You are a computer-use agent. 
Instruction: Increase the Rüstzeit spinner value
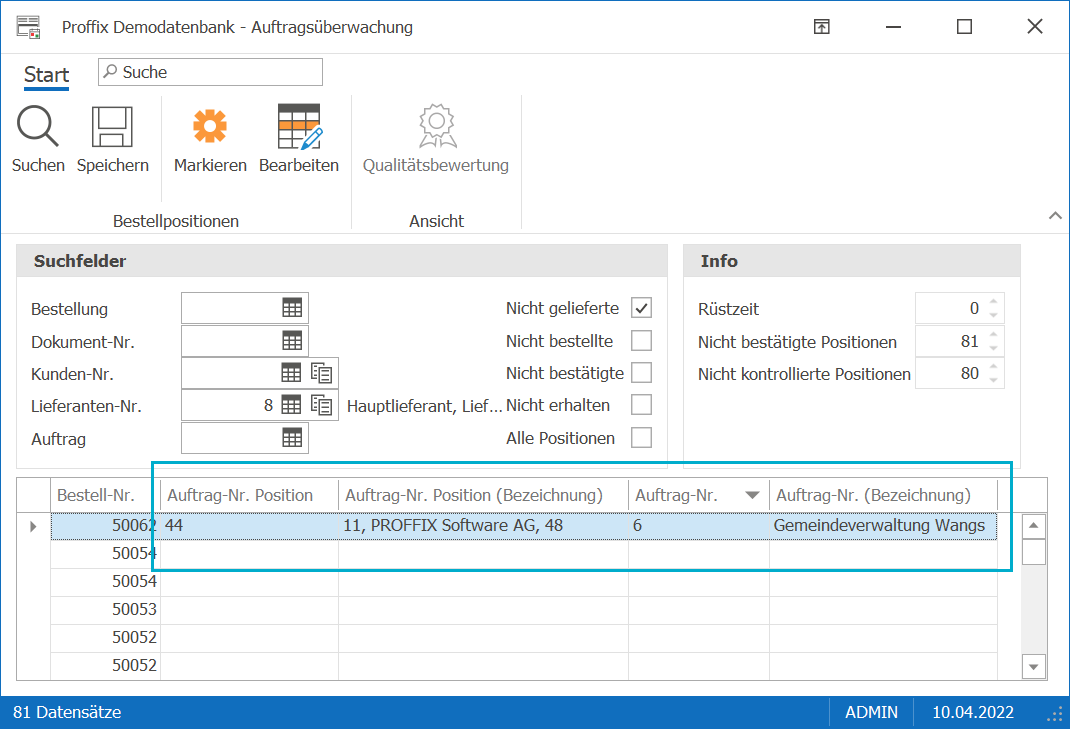tap(994, 301)
